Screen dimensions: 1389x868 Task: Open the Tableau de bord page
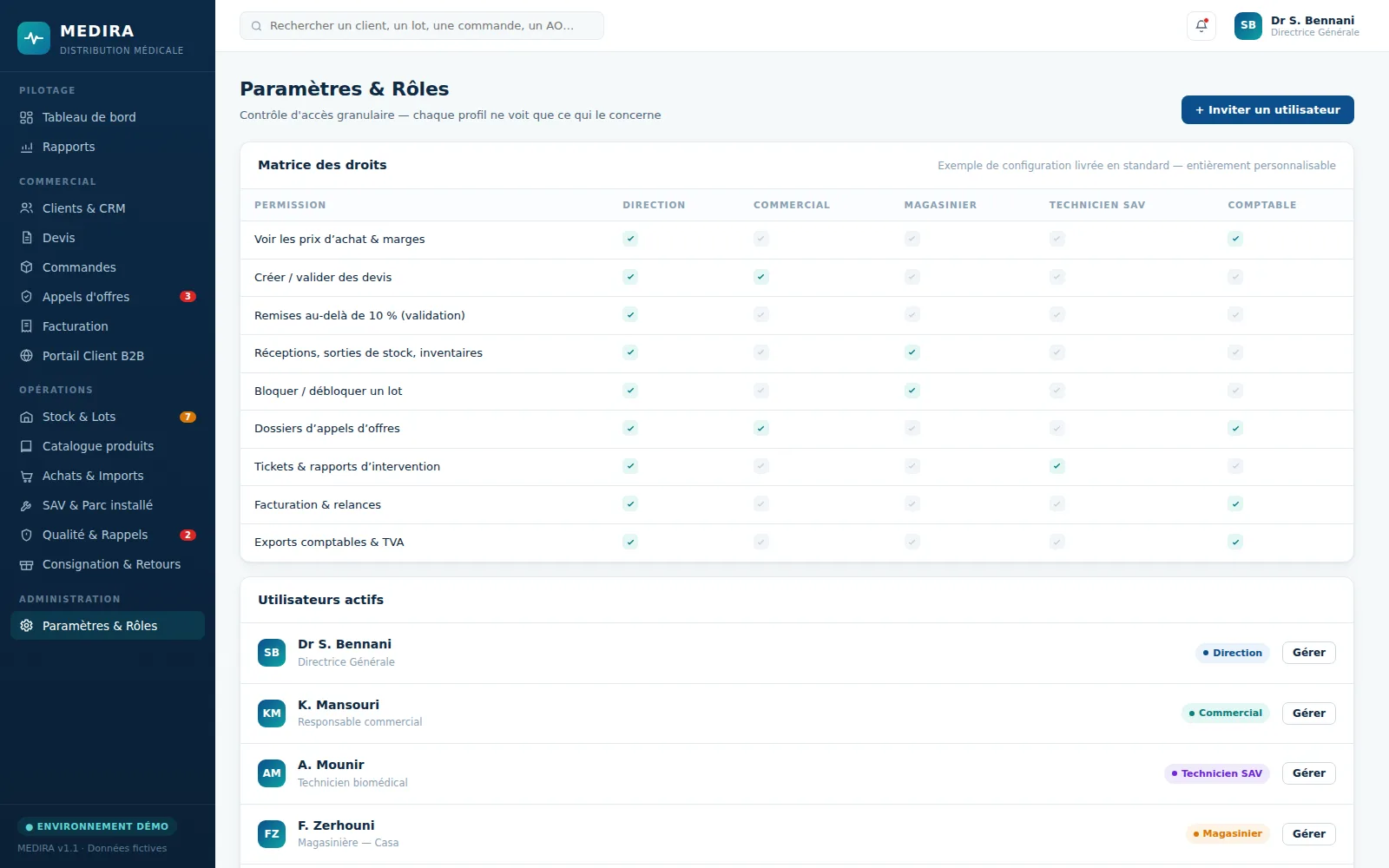point(108,117)
